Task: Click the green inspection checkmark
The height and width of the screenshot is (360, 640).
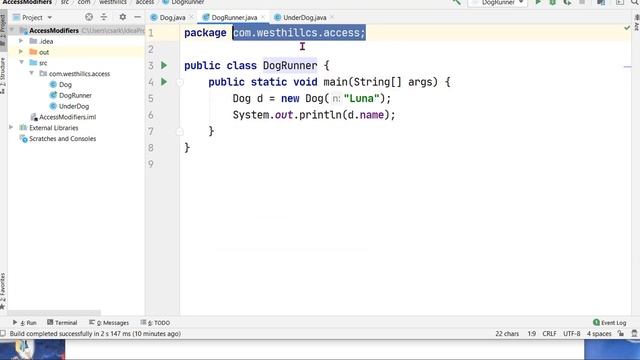Action: 627,28
